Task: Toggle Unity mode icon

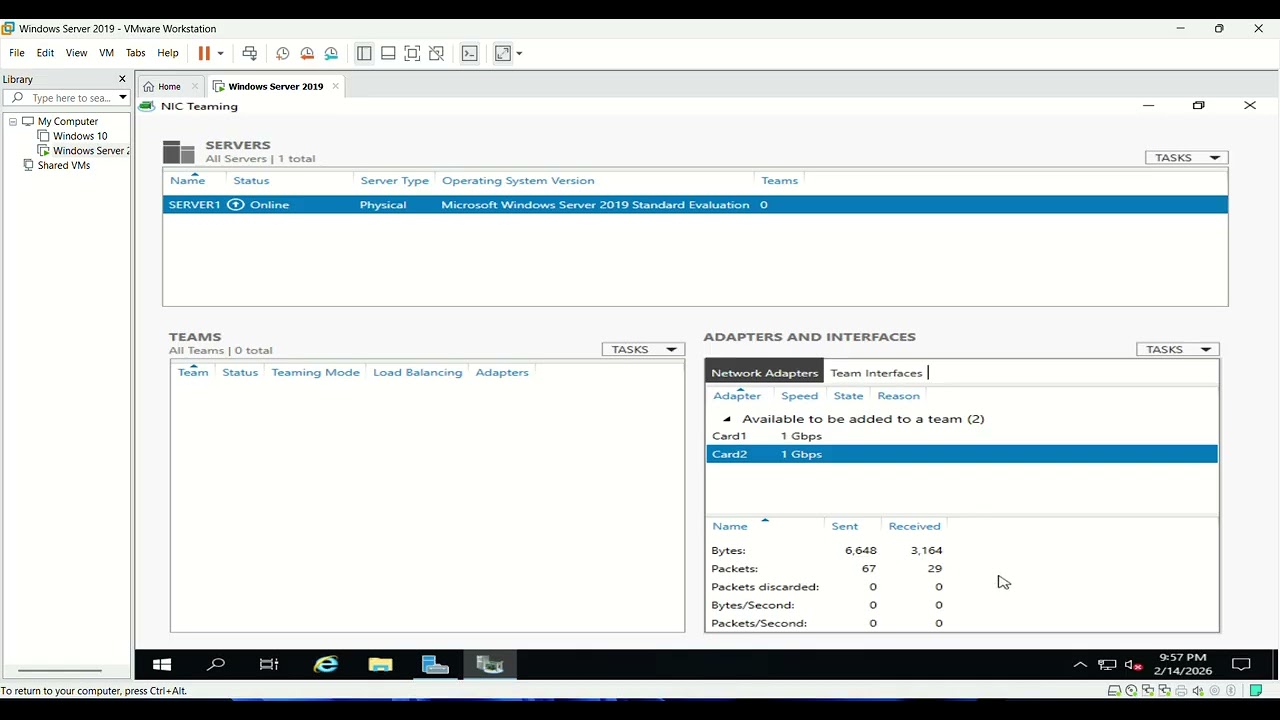Action: (x=436, y=53)
